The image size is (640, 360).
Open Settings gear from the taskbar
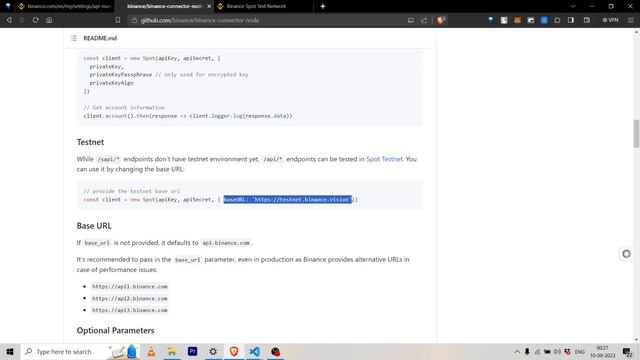coord(213,351)
